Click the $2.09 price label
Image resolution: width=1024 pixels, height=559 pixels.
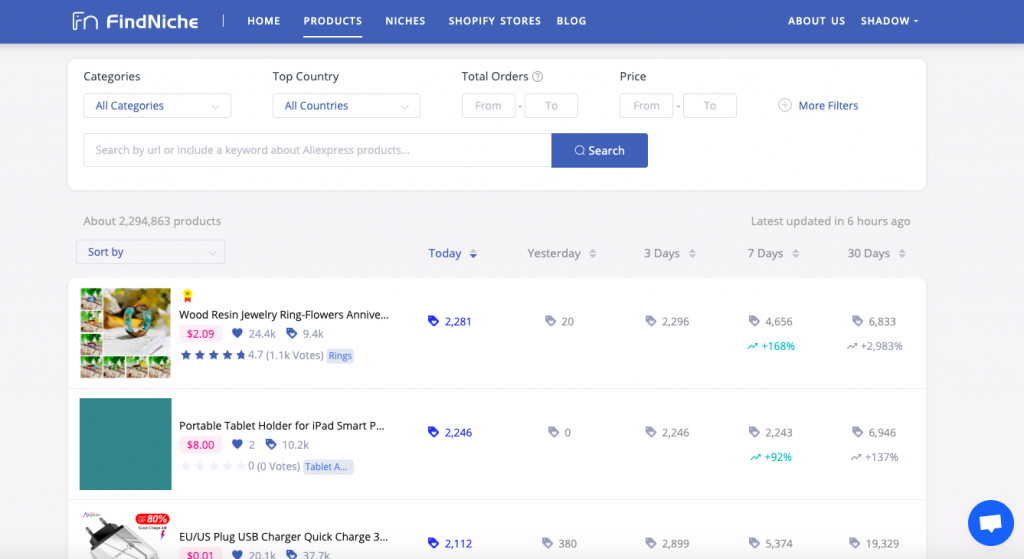tap(200, 334)
